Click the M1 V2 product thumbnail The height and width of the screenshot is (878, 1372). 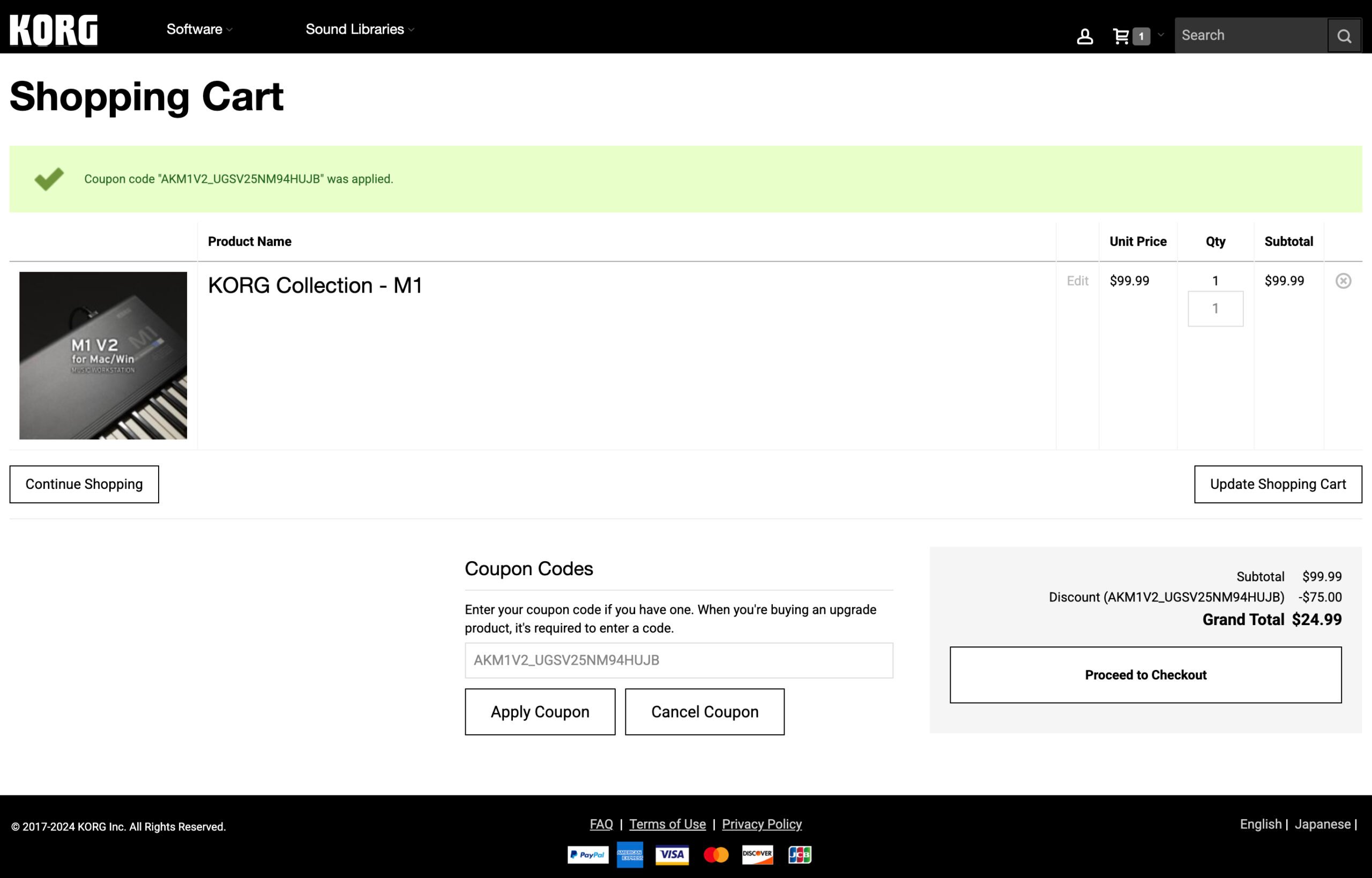tap(103, 356)
